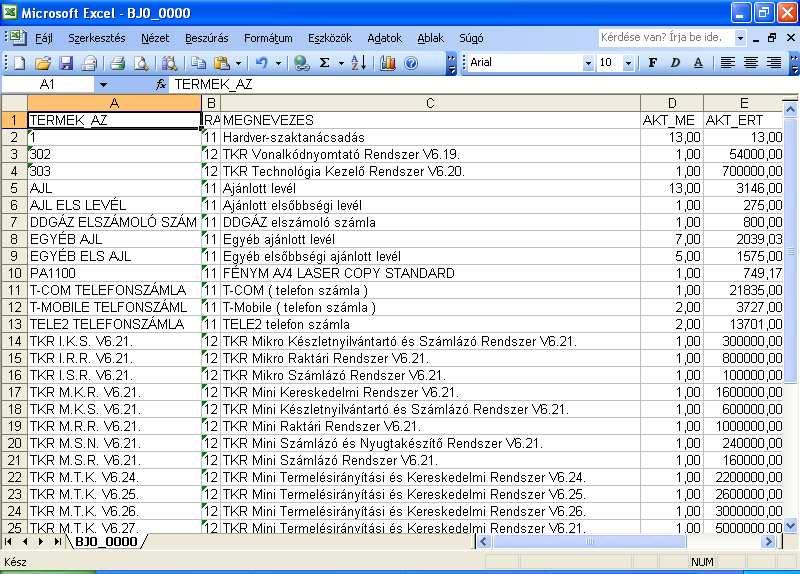
Task: Align cell text right
Action: (x=773, y=63)
